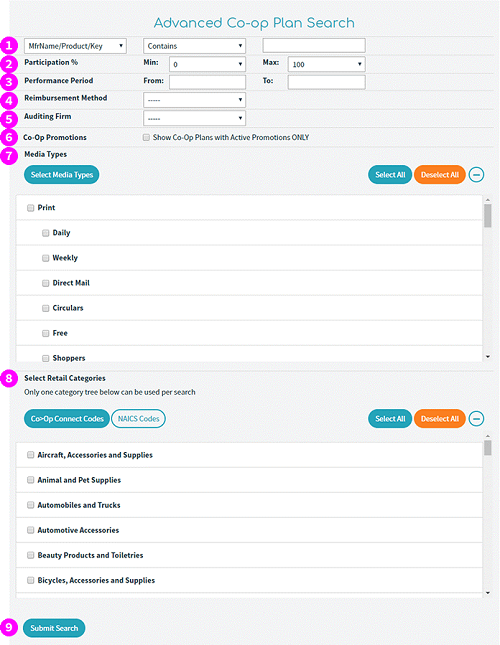
Task: Collapse Media Types section with minus icon
Action: (x=476, y=175)
